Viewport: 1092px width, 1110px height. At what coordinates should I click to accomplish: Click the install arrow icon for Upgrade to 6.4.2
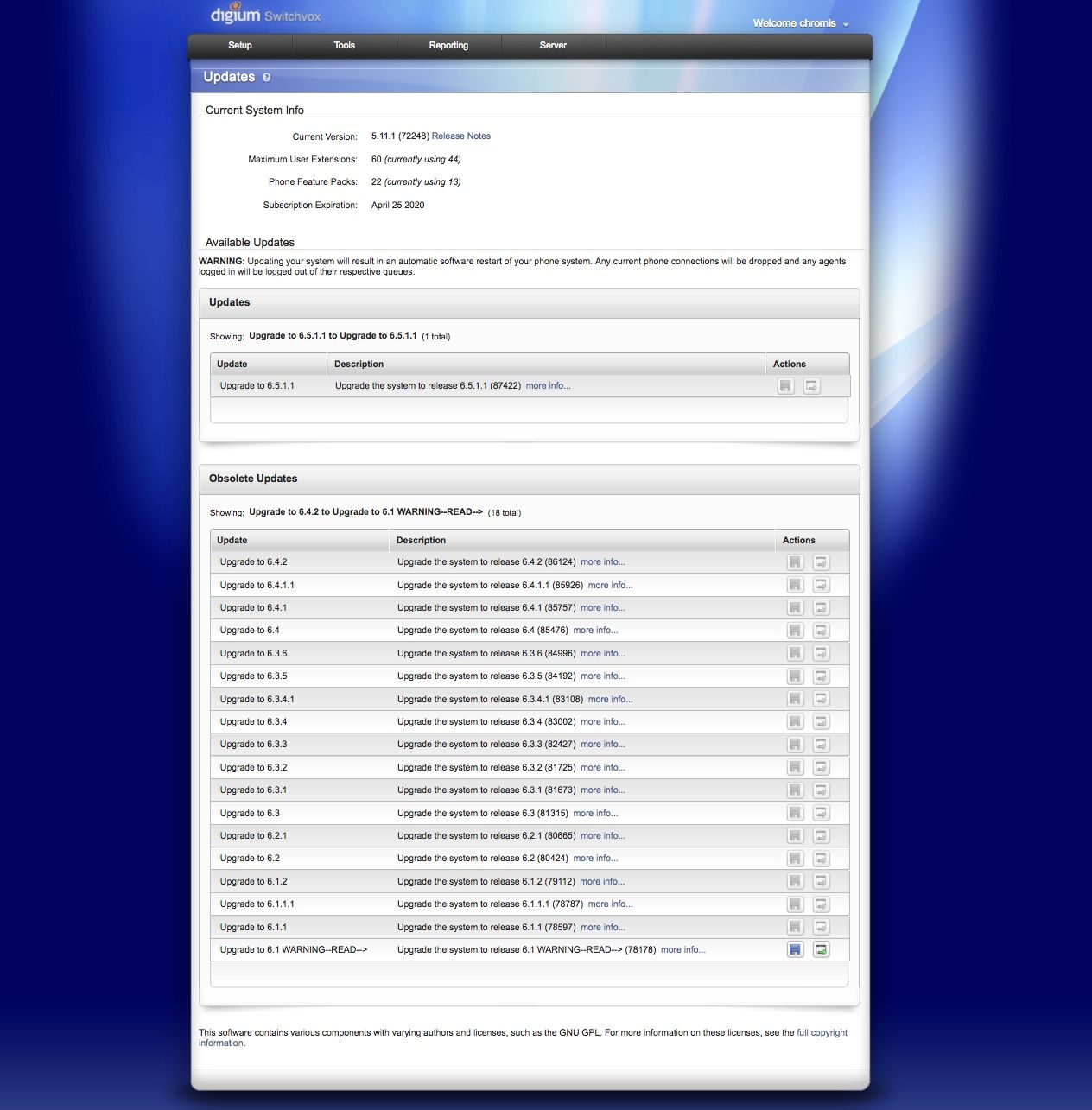click(822, 562)
